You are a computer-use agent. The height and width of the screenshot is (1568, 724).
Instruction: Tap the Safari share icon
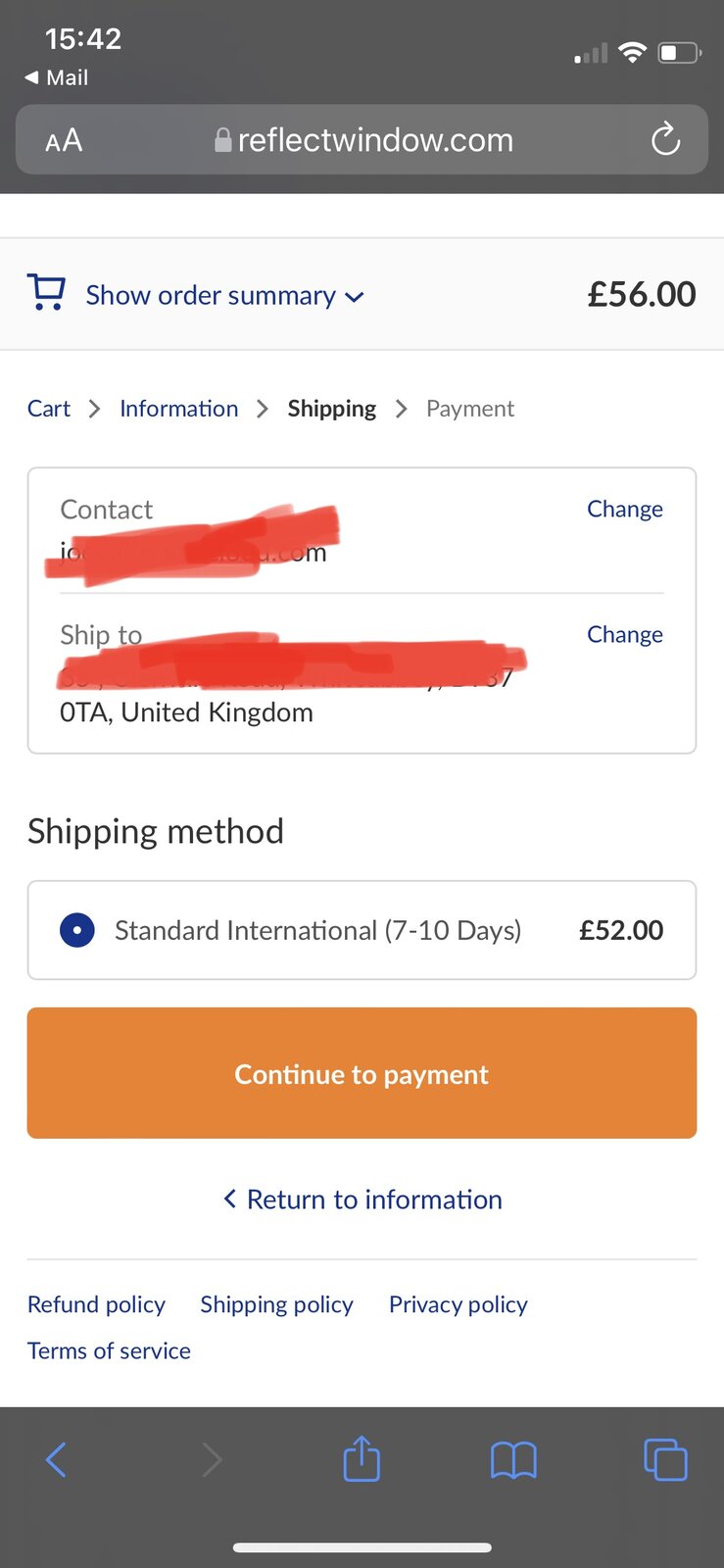362,1459
